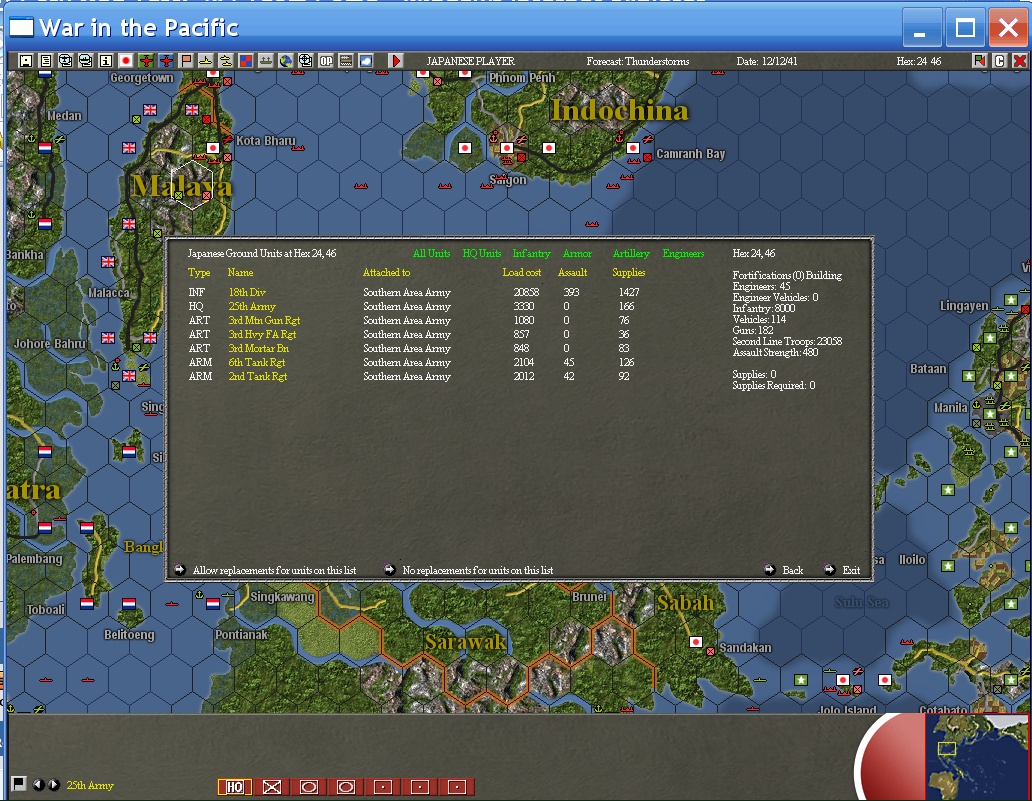
Task: Click the Type column header
Action: point(199,272)
